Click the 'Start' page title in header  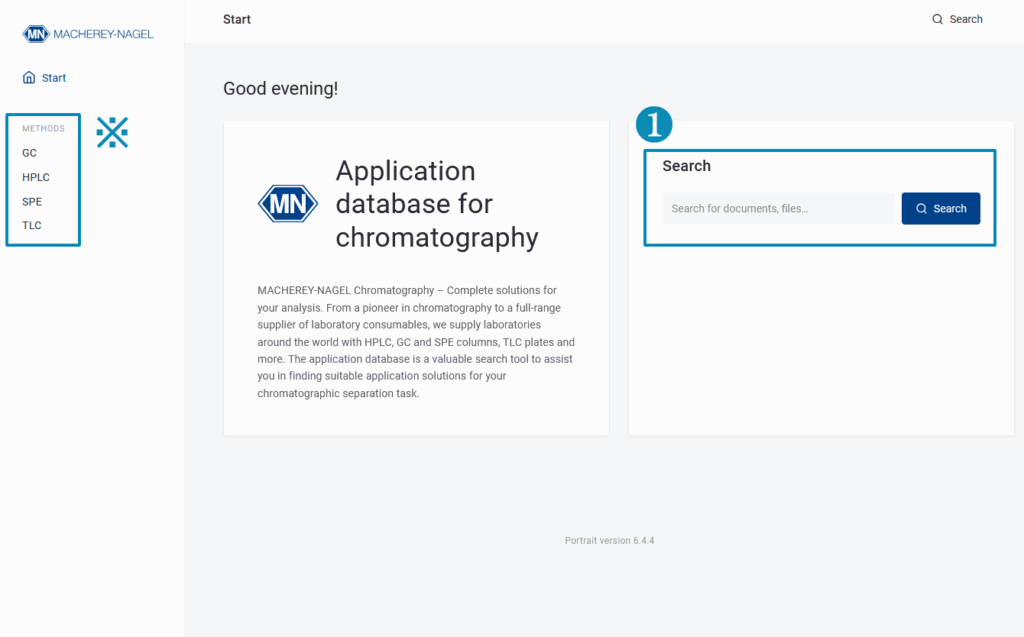coord(236,20)
